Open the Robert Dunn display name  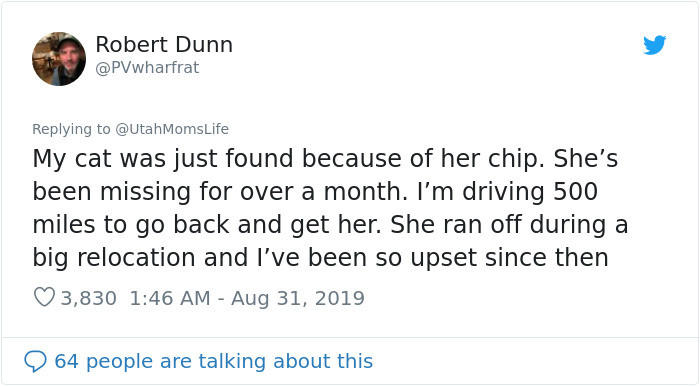[164, 45]
